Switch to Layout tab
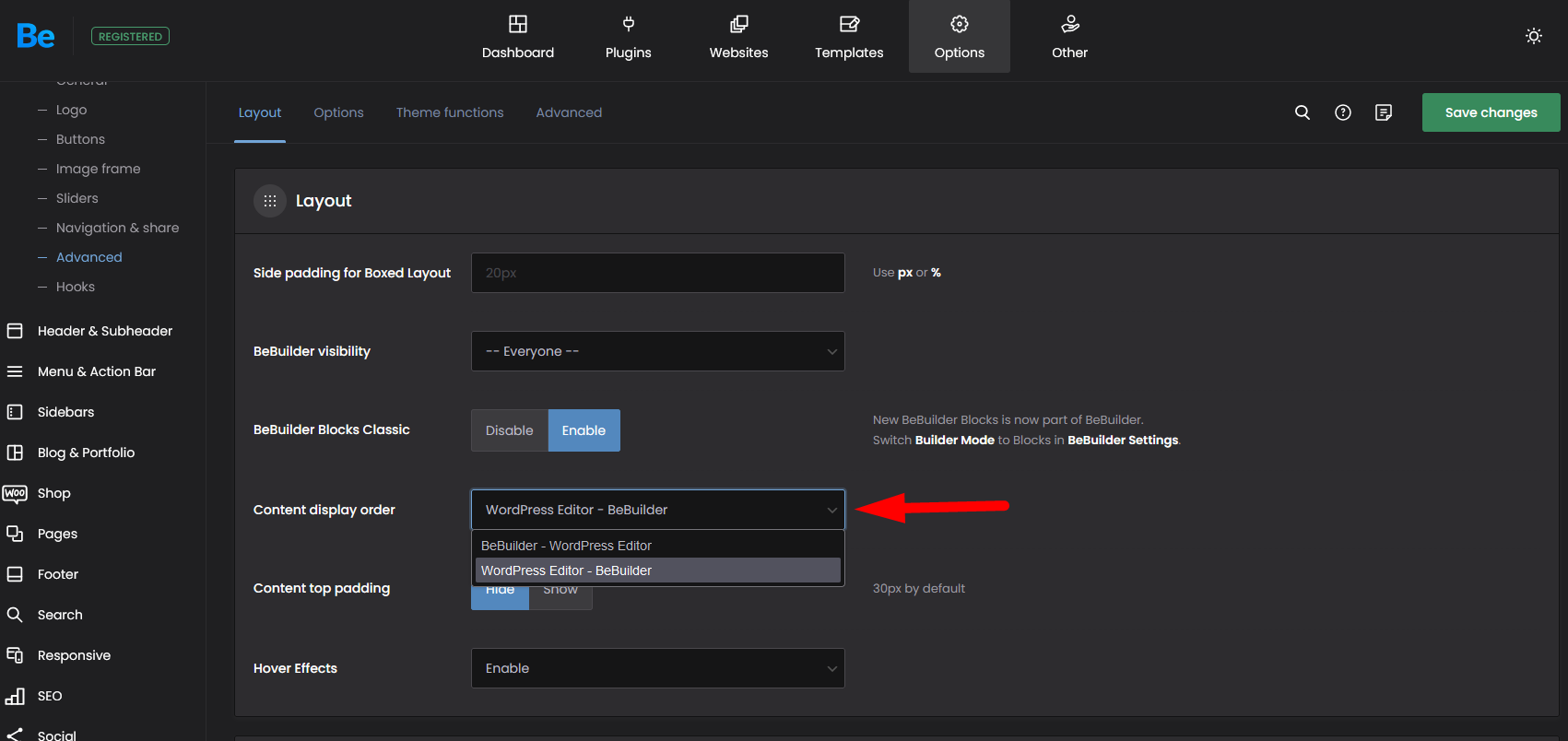This screenshot has height=741, width=1568. click(x=260, y=112)
